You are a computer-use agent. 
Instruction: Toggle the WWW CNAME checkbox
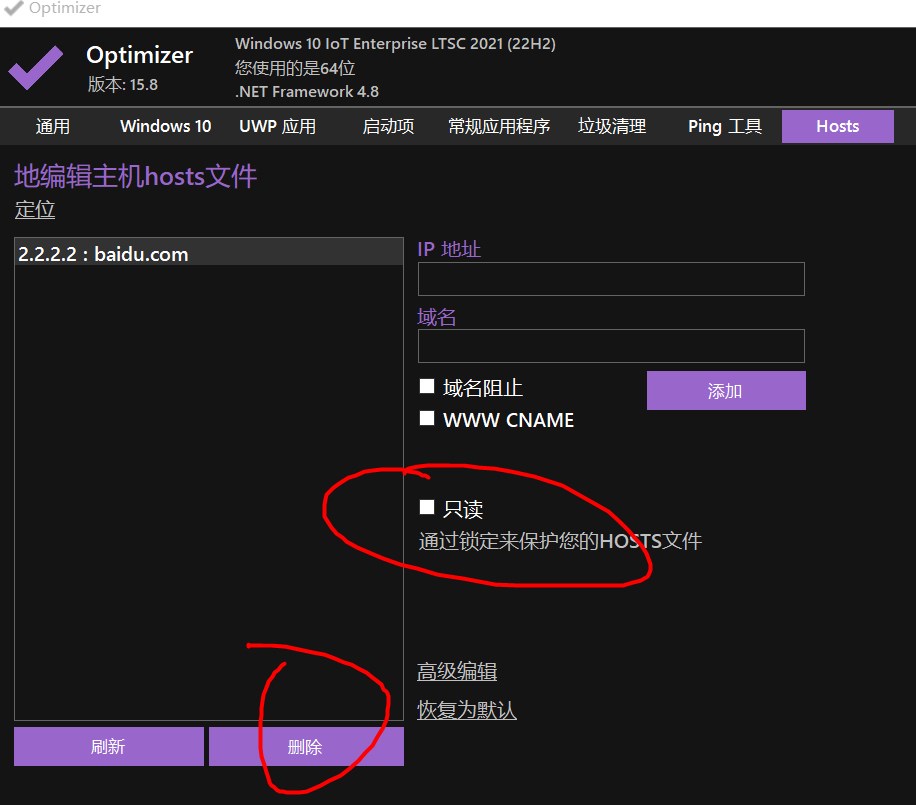click(427, 418)
